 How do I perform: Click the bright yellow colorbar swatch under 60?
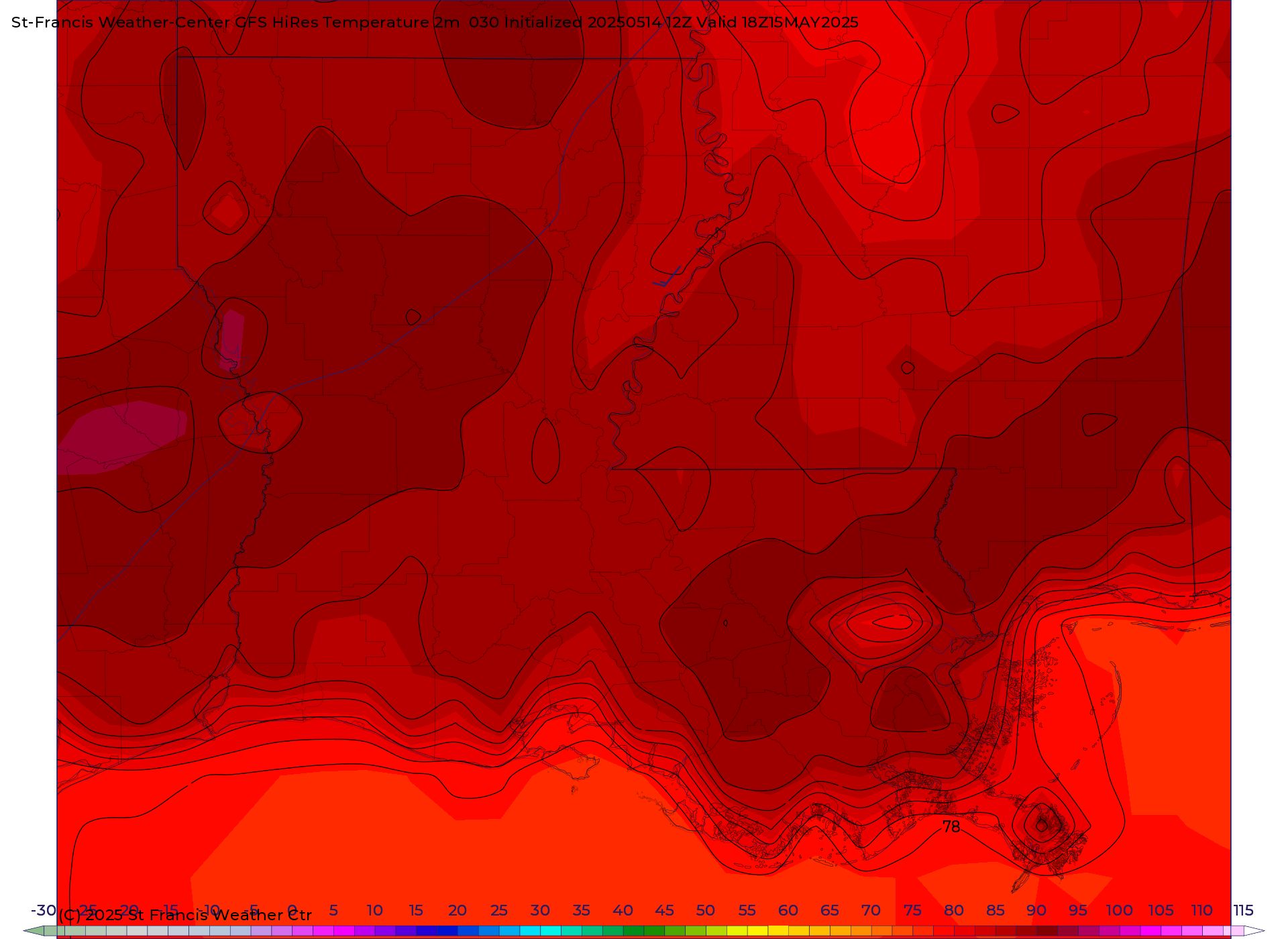point(778,931)
